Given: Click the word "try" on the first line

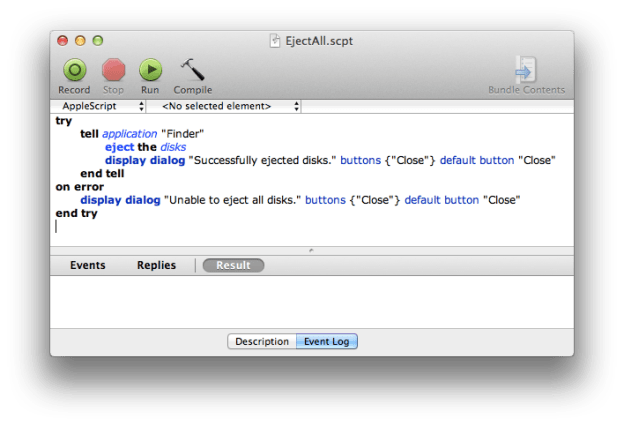Looking at the screenshot, I should click(64, 121).
